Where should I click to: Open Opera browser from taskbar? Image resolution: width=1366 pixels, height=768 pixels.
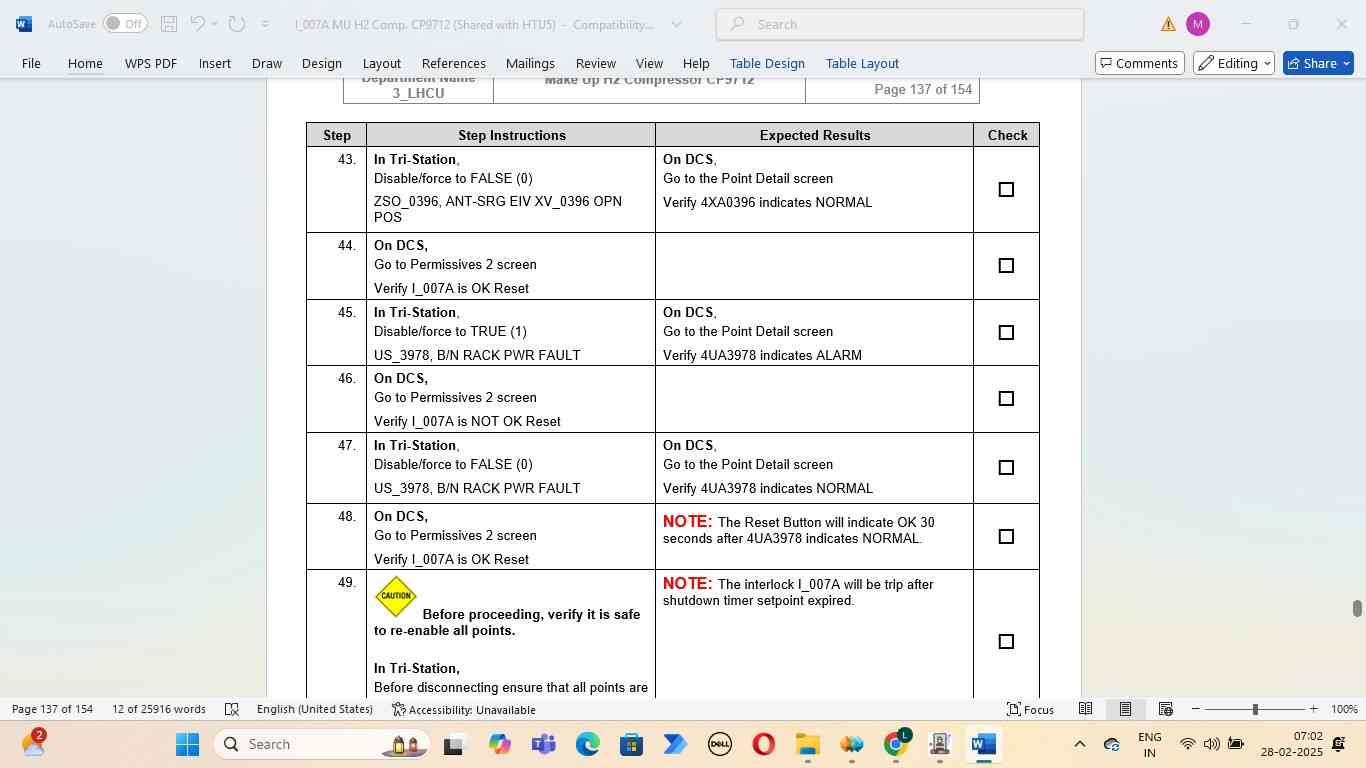pos(763,744)
